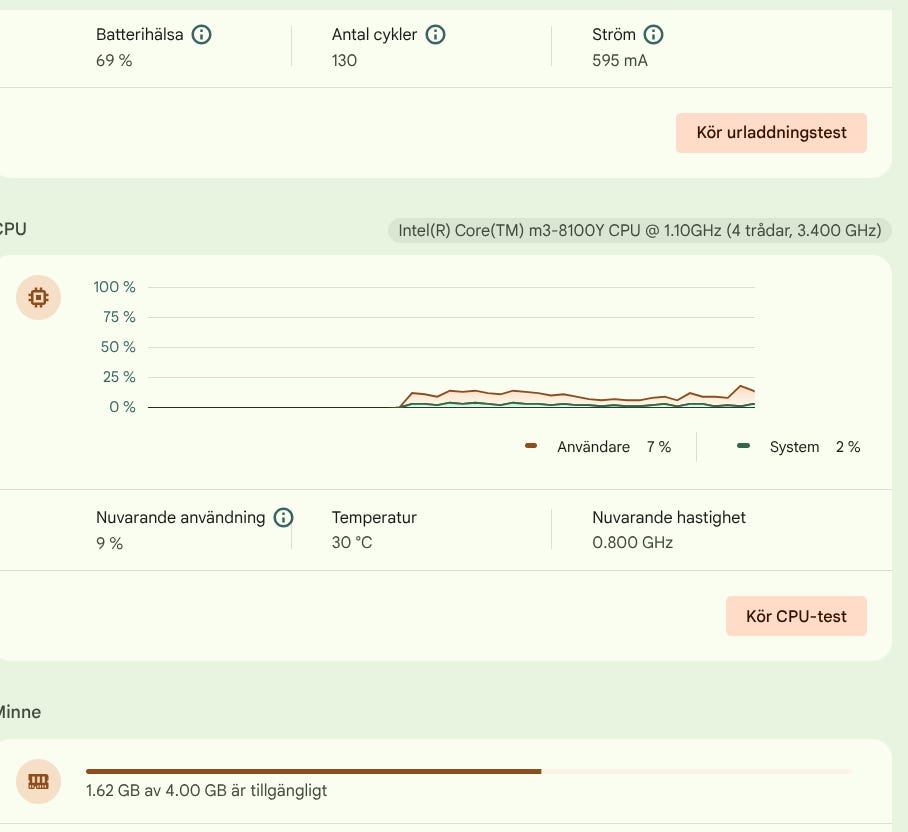
Task: Click the Nuvarande hastighet 0.800 GHz value
Action: 632,543
